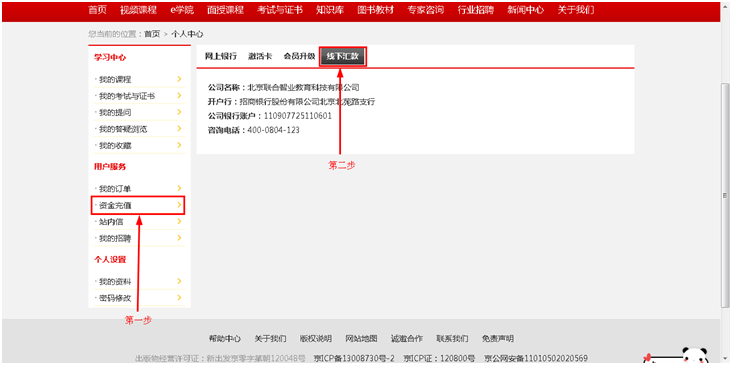Viewport: 732px width, 365px height.
Task: Open the 会员升级 tab
Action: (x=300, y=56)
